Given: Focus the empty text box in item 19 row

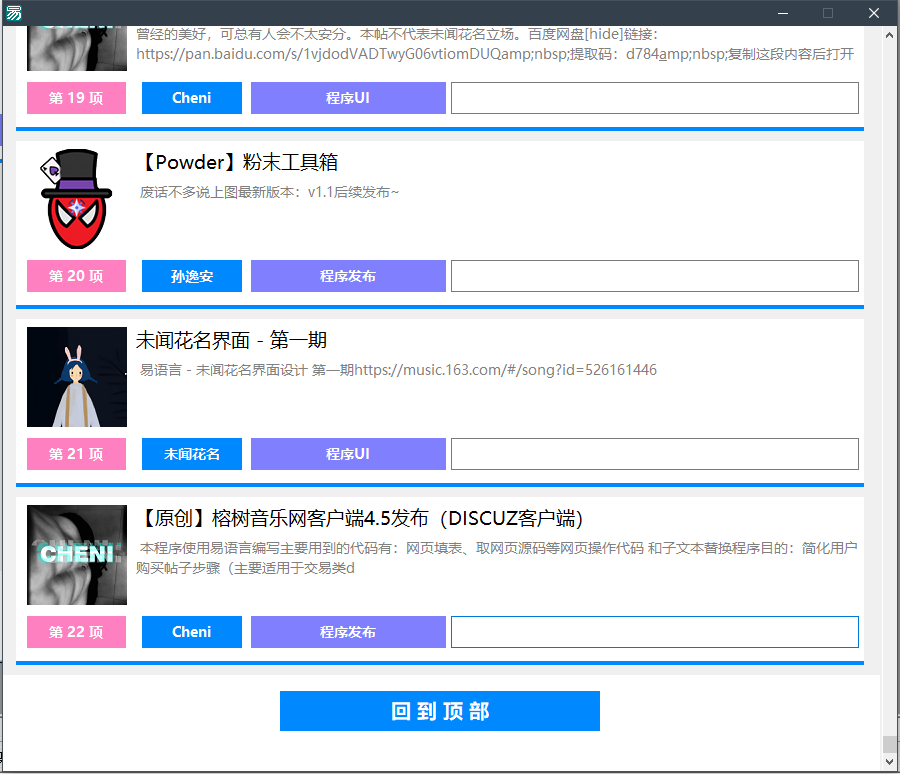Looking at the screenshot, I should tap(655, 98).
